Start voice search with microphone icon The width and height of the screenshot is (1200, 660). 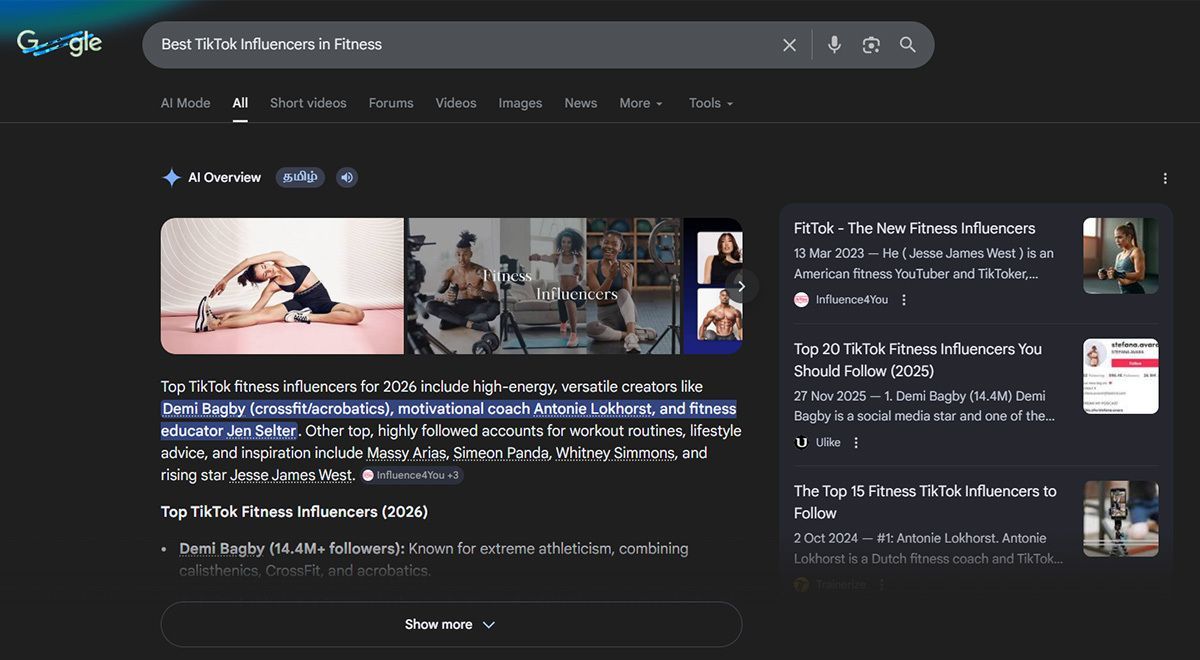[x=834, y=45]
